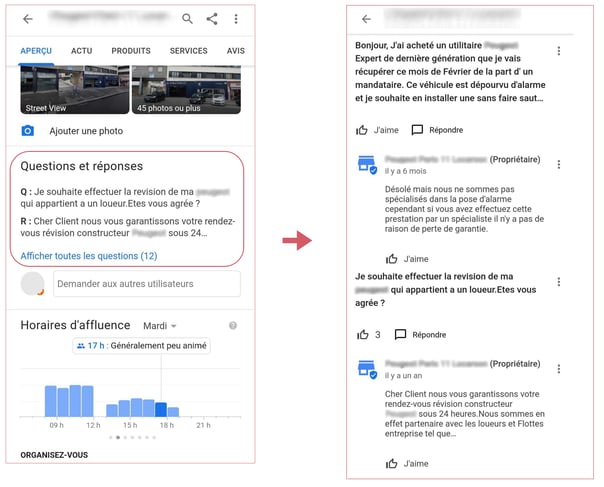604x487 pixels.
Task: Like the owner reply about 24 heures revision
Action: [391, 463]
